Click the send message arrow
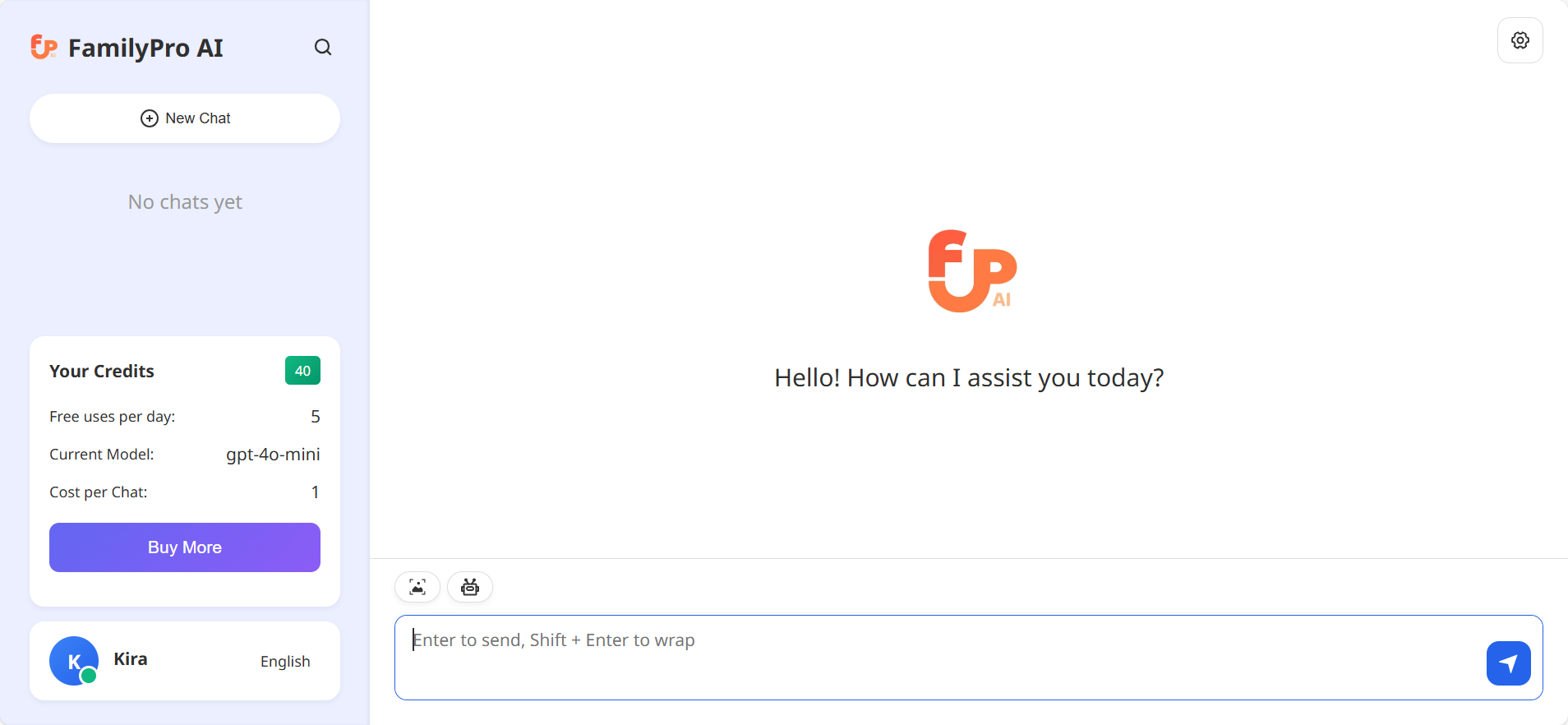 (1507, 663)
